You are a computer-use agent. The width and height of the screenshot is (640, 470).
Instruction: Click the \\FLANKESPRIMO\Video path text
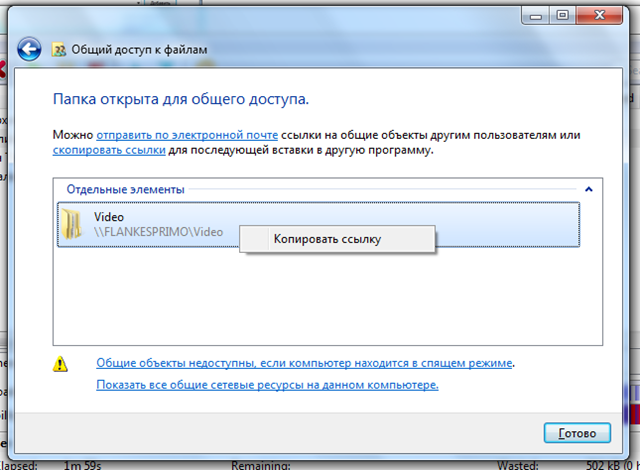(x=158, y=232)
